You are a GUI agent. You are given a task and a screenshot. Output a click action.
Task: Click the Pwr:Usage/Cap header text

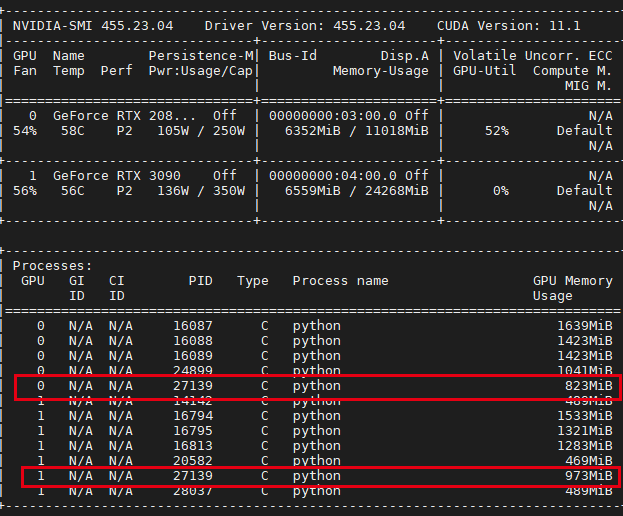tap(201, 71)
